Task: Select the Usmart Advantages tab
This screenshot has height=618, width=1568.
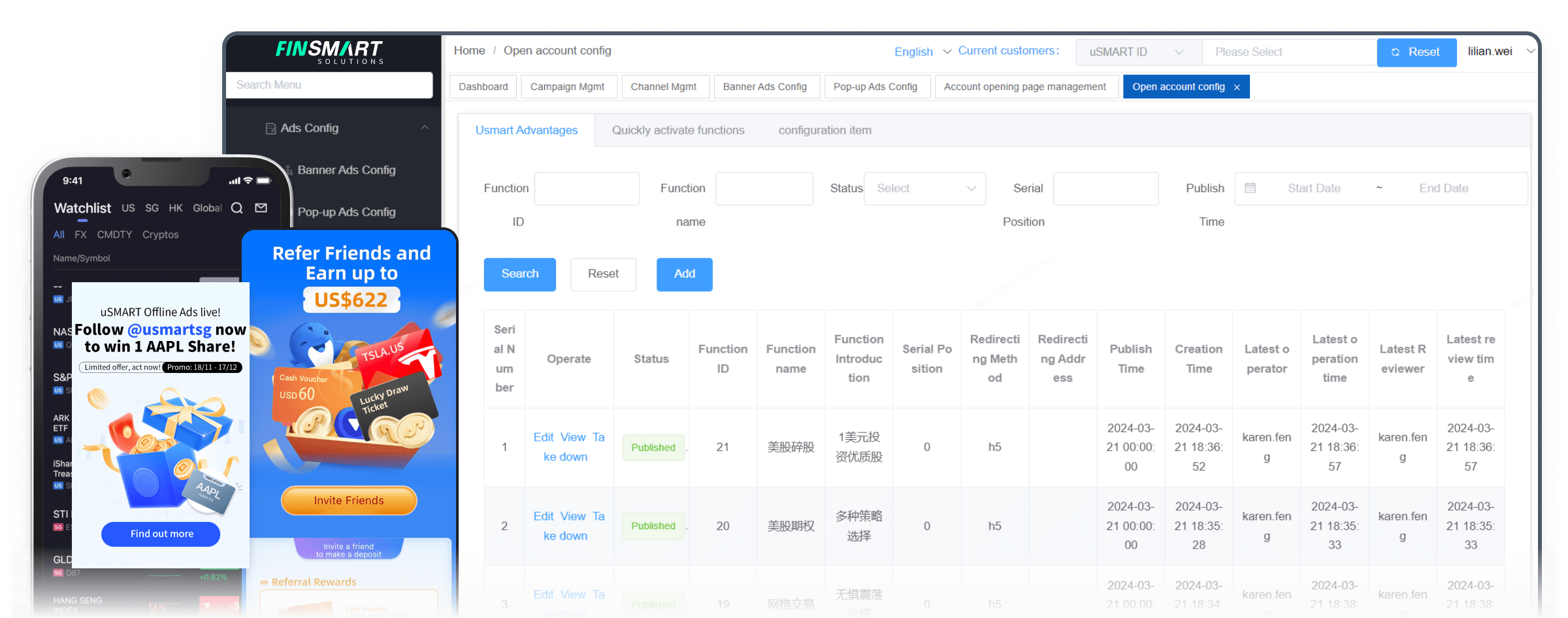Action: point(527,130)
